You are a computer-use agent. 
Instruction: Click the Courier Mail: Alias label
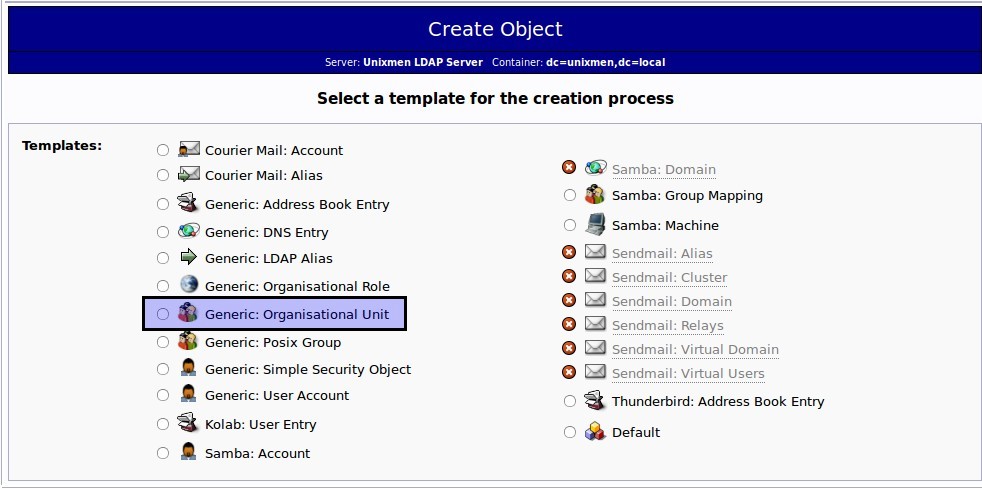click(x=264, y=175)
